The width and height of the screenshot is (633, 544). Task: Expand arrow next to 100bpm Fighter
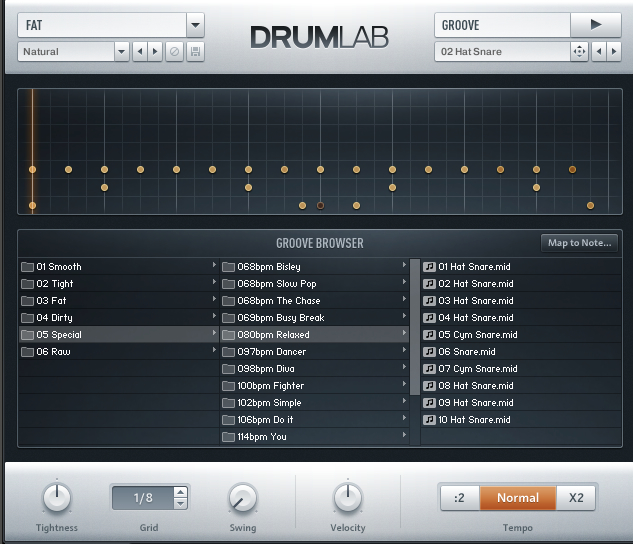point(404,384)
